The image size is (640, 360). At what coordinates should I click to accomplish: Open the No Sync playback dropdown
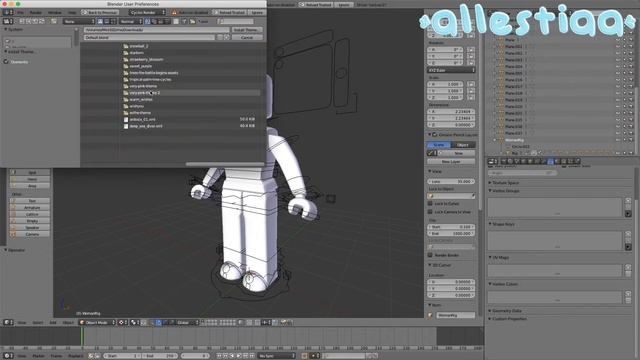click(276, 356)
